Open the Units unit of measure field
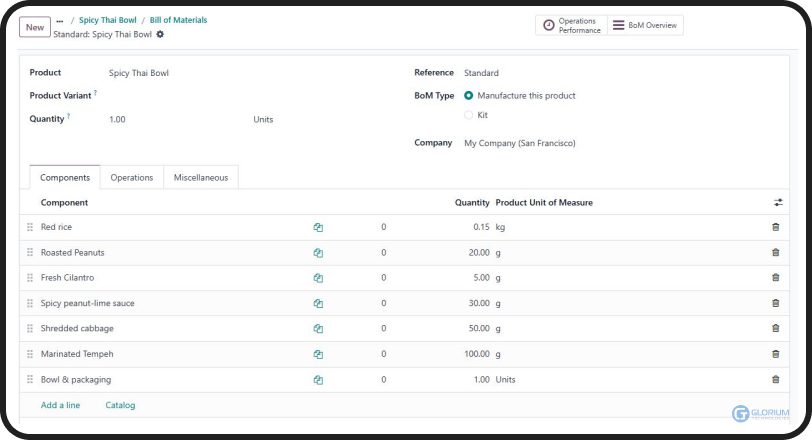Image resolution: width=812 pixels, height=440 pixels. click(x=263, y=119)
